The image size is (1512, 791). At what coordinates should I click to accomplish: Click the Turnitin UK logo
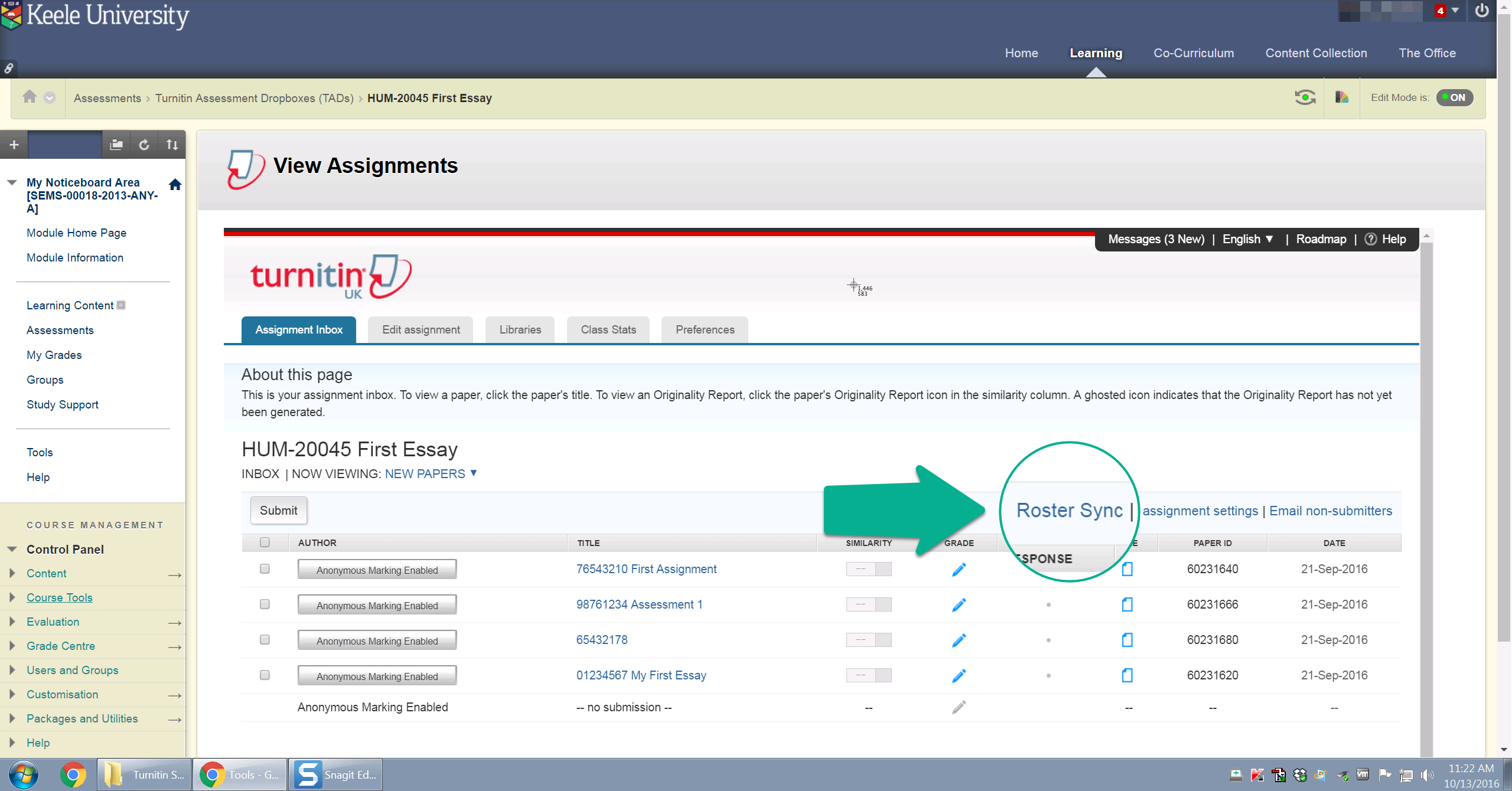coord(331,277)
